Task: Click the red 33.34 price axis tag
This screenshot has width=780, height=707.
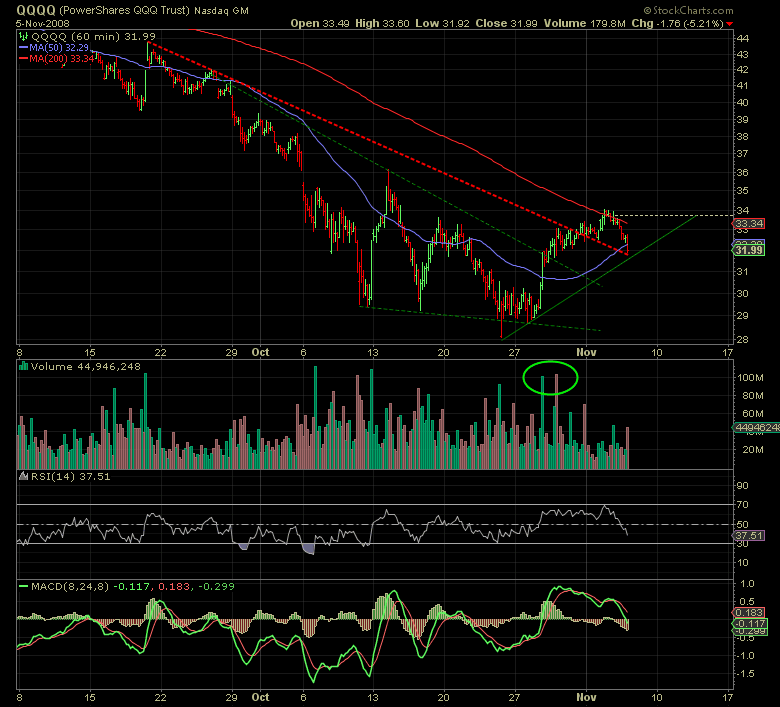Action: 749,223
